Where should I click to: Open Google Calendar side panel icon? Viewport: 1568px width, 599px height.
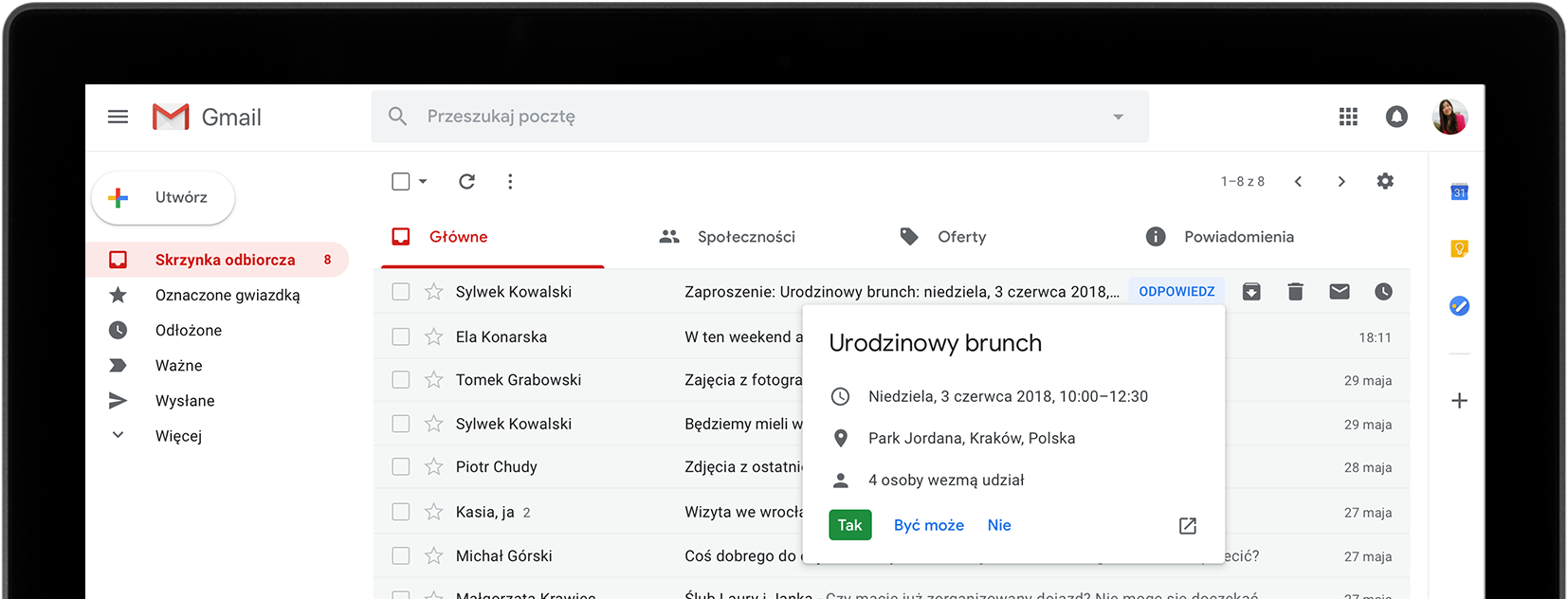tap(1459, 192)
